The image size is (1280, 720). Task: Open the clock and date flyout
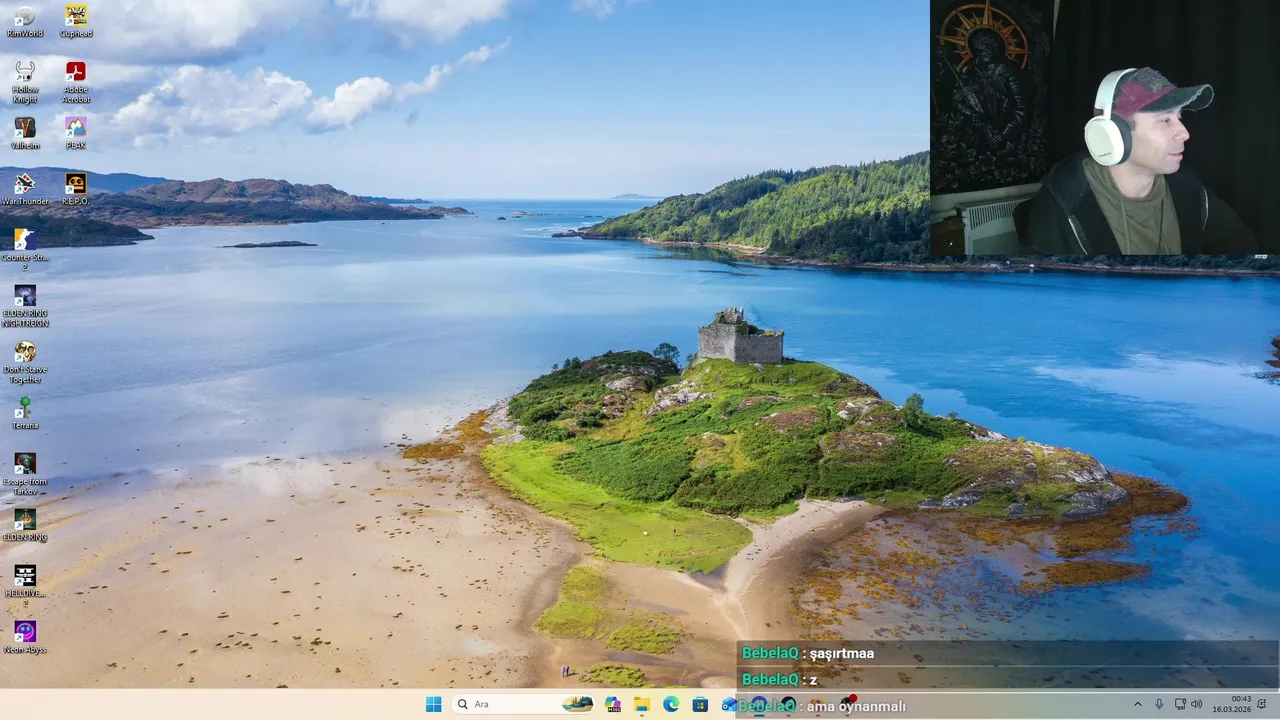tap(1232, 704)
